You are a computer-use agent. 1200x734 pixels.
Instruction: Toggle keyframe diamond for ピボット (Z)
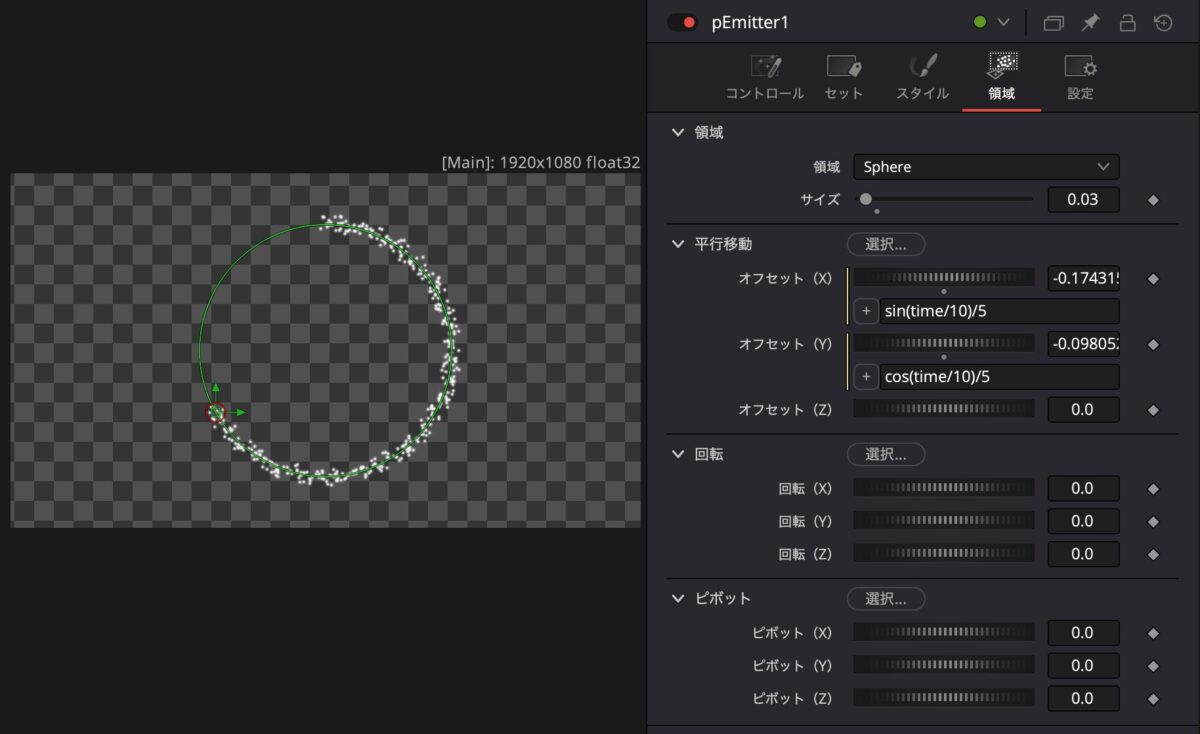pos(1153,699)
